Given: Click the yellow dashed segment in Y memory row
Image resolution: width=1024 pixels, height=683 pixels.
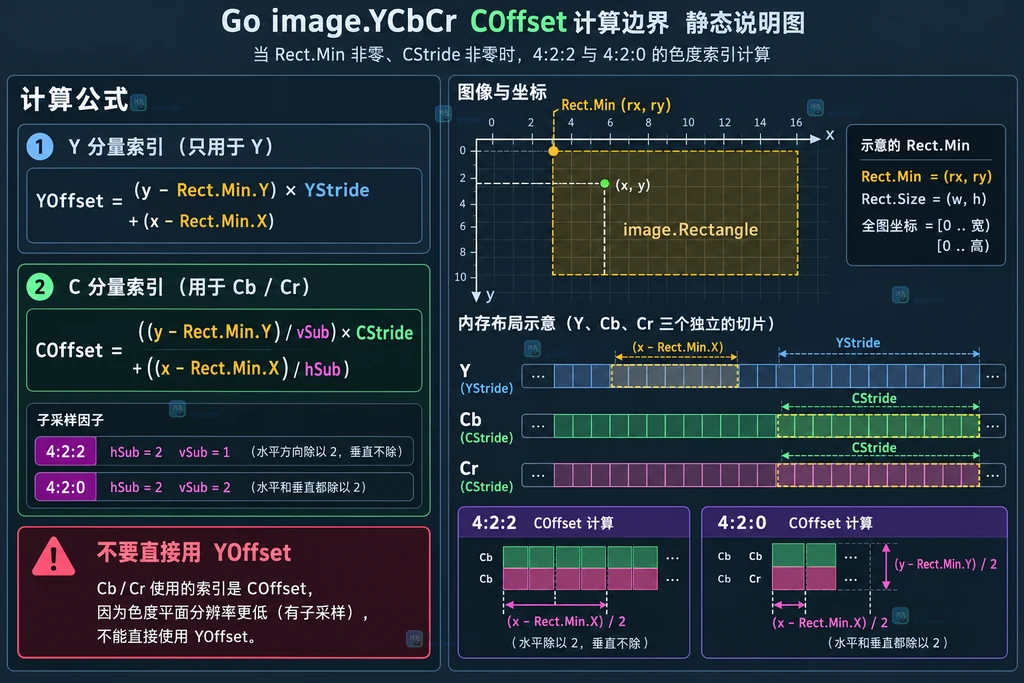Looking at the screenshot, I should tap(675, 376).
